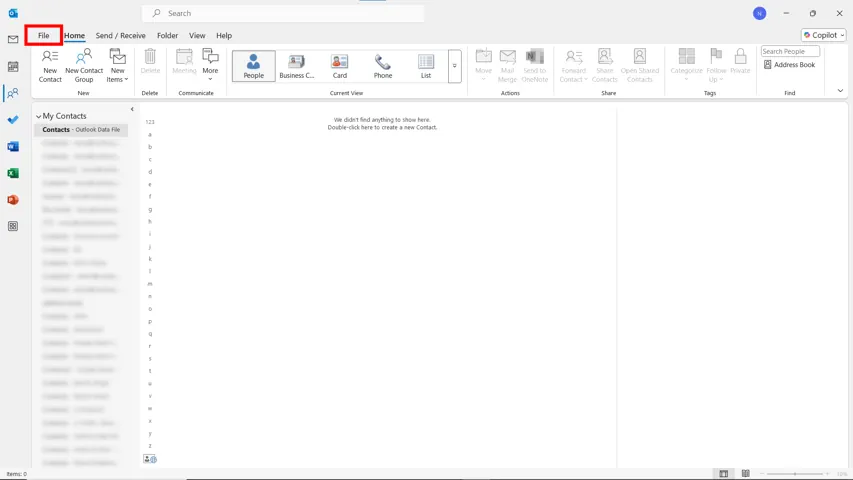
Task: Open the Folder ribbon tab
Action: pos(168,35)
